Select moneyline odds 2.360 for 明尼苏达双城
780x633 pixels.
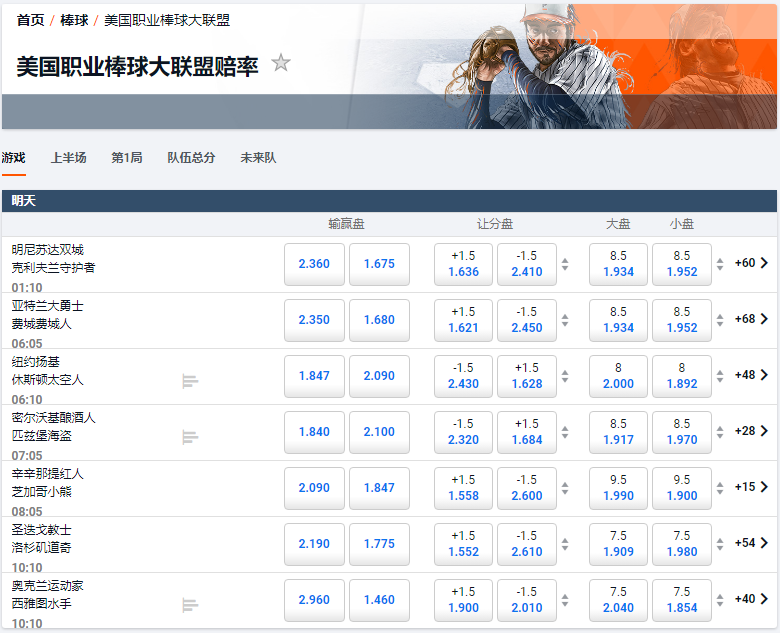pos(314,264)
